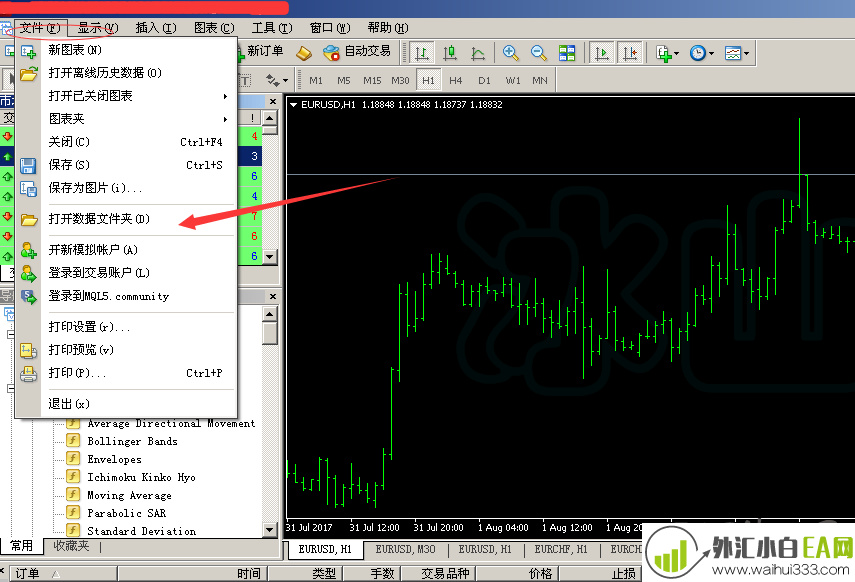
Task: Close the Navigator panel
Action: coord(273,296)
